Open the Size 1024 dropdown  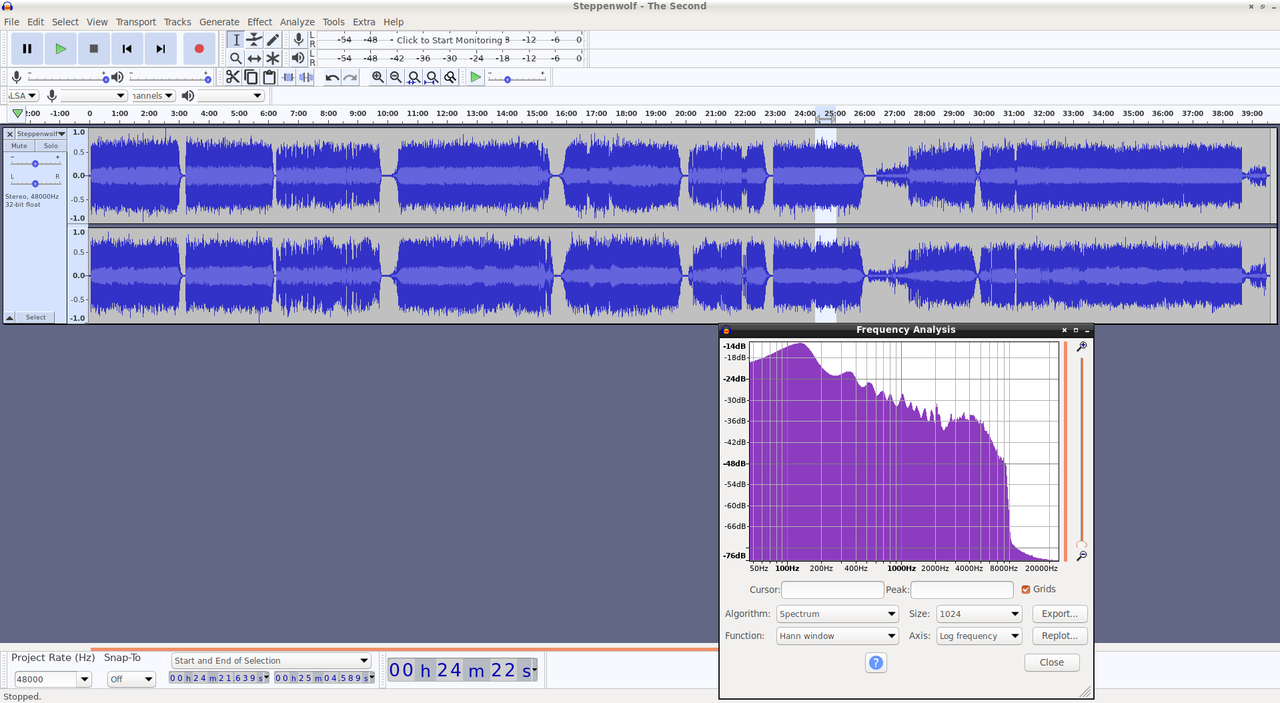tap(979, 614)
